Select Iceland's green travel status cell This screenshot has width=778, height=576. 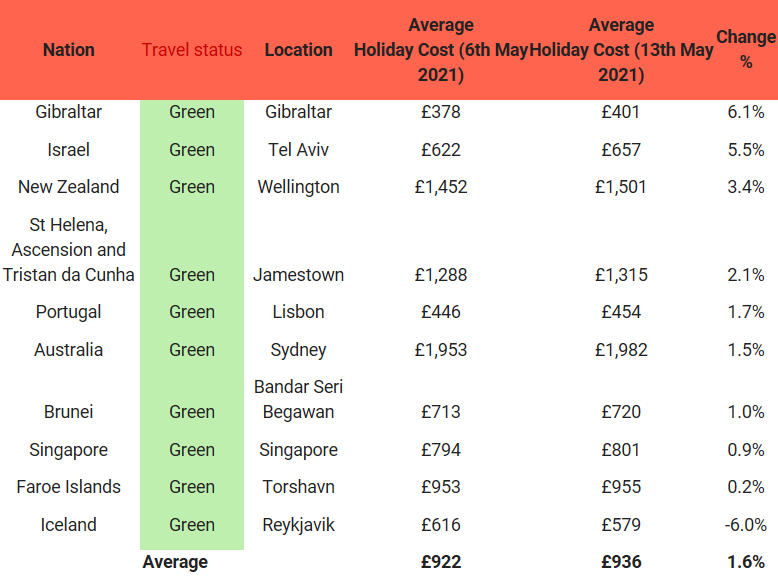click(x=192, y=525)
